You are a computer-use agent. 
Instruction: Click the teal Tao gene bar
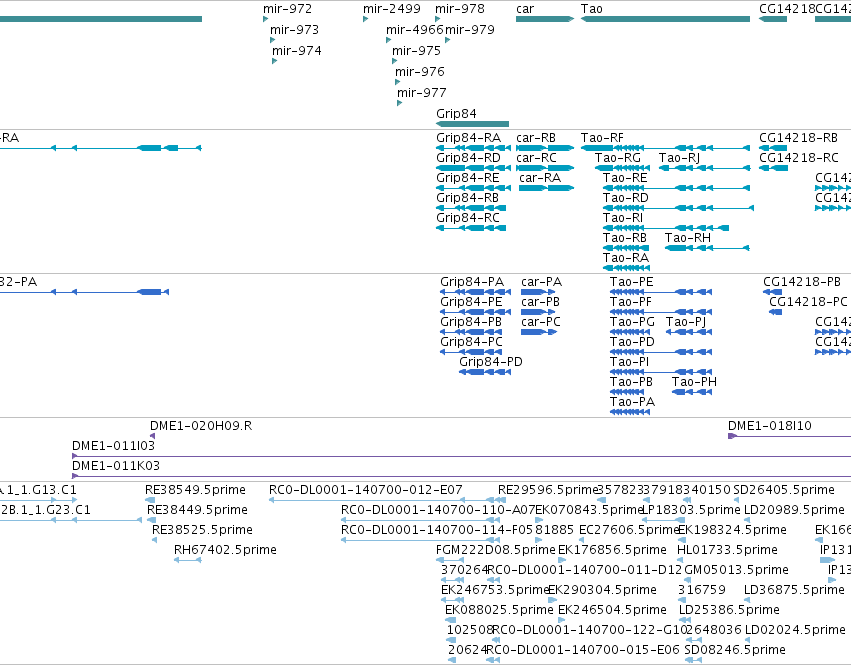[665, 19]
